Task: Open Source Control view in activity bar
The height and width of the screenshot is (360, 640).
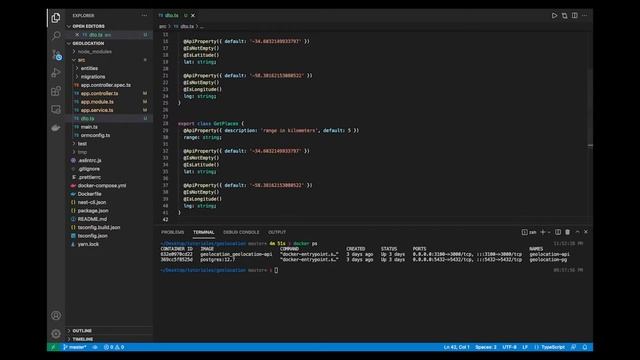Action: pyautogui.click(x=56, y=54)
